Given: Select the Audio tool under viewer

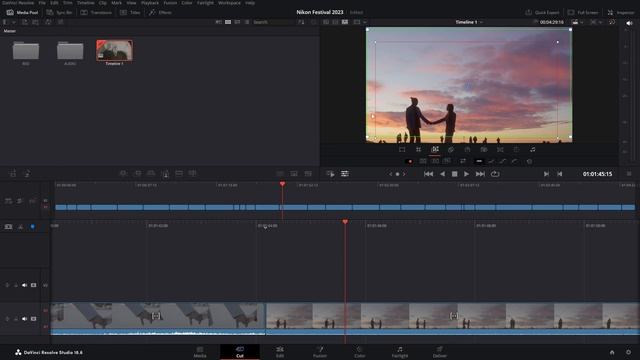Looking at the screenshot, I should coord(533,150).
